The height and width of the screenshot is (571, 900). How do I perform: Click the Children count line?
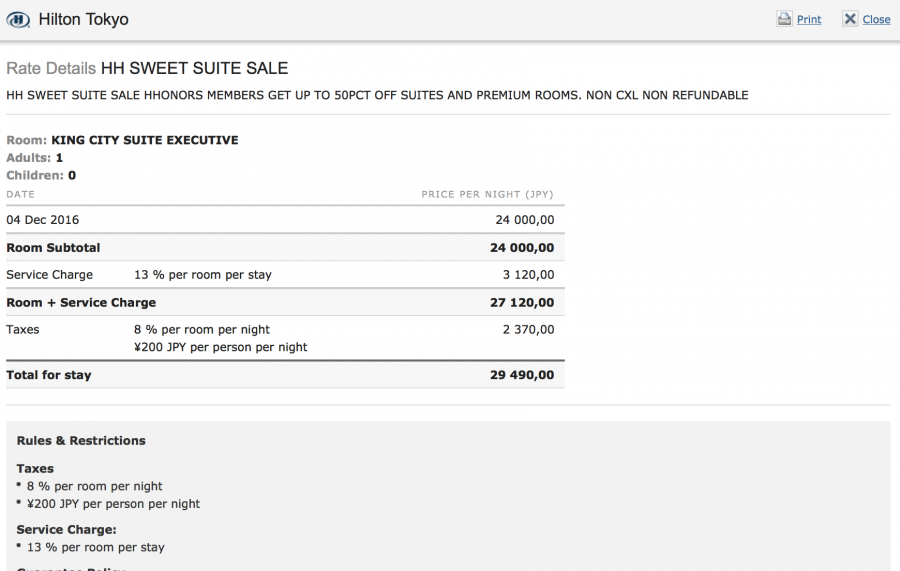pyautogui.click(x=41, y=175)
